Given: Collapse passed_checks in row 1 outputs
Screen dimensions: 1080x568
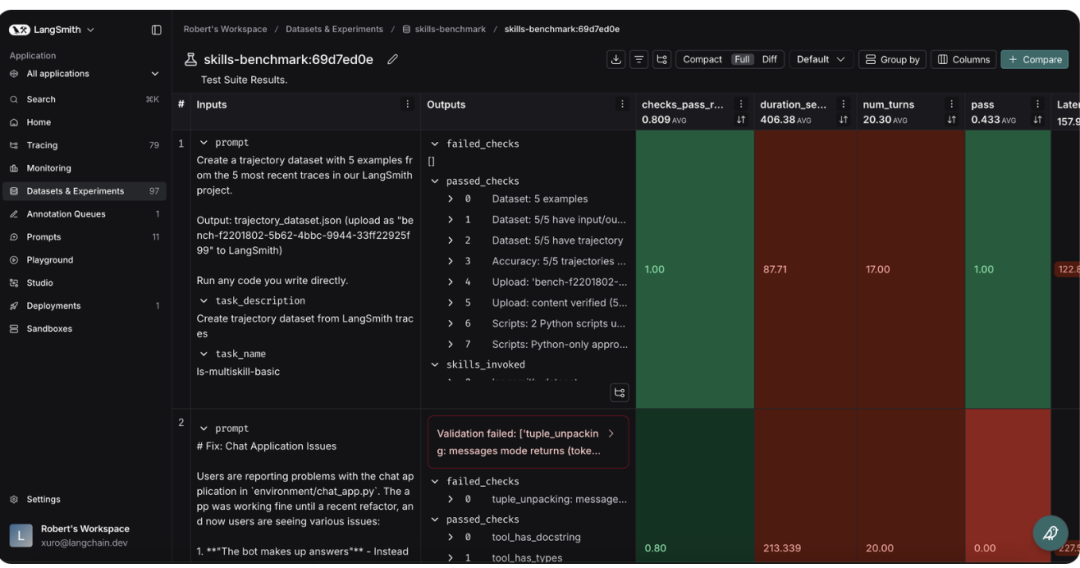Looking at the screenshot, I should pyautogui.click(x=435, y=181).
